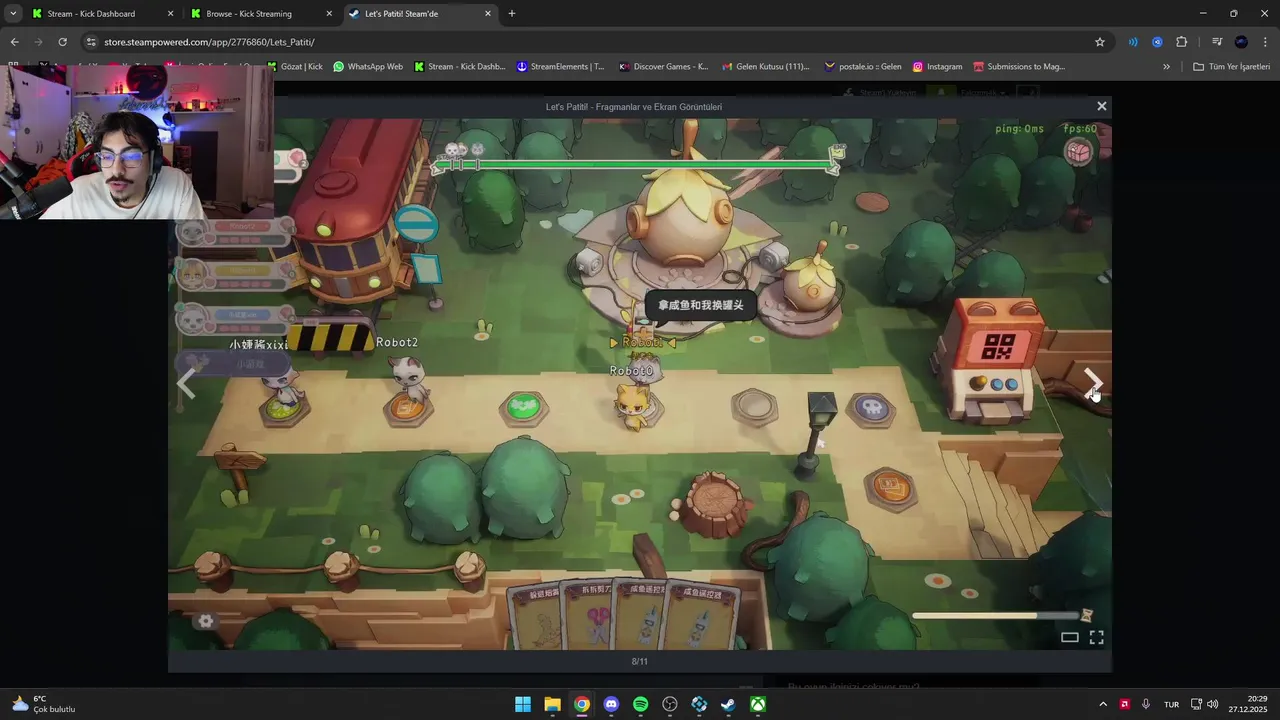The height and width of the screenshot is (720, 1280).
Task: Expand the system tray hidden icons chevron
Action: (x=1103, y=704)
